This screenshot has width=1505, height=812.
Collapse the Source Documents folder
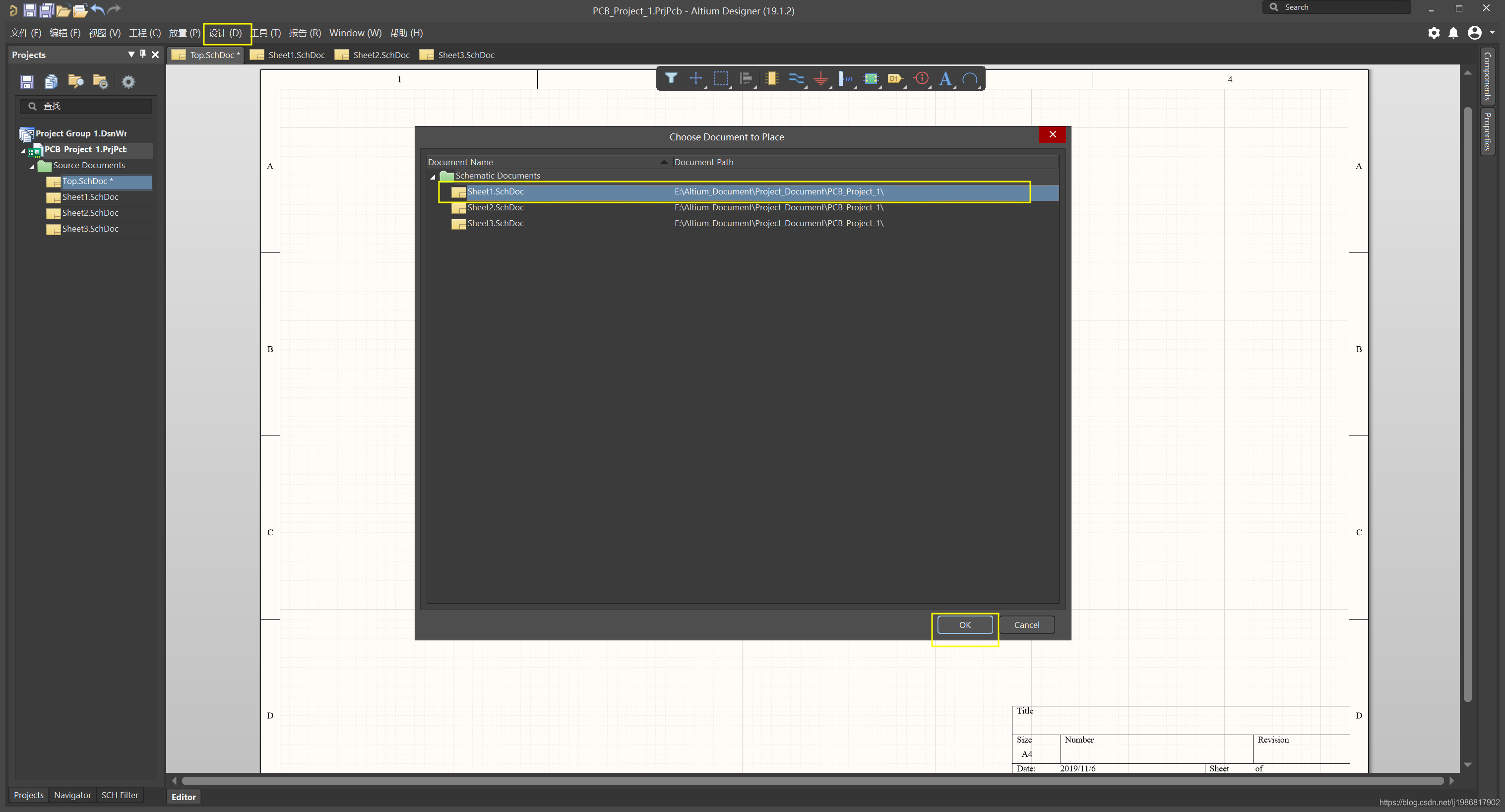[32, 166]
